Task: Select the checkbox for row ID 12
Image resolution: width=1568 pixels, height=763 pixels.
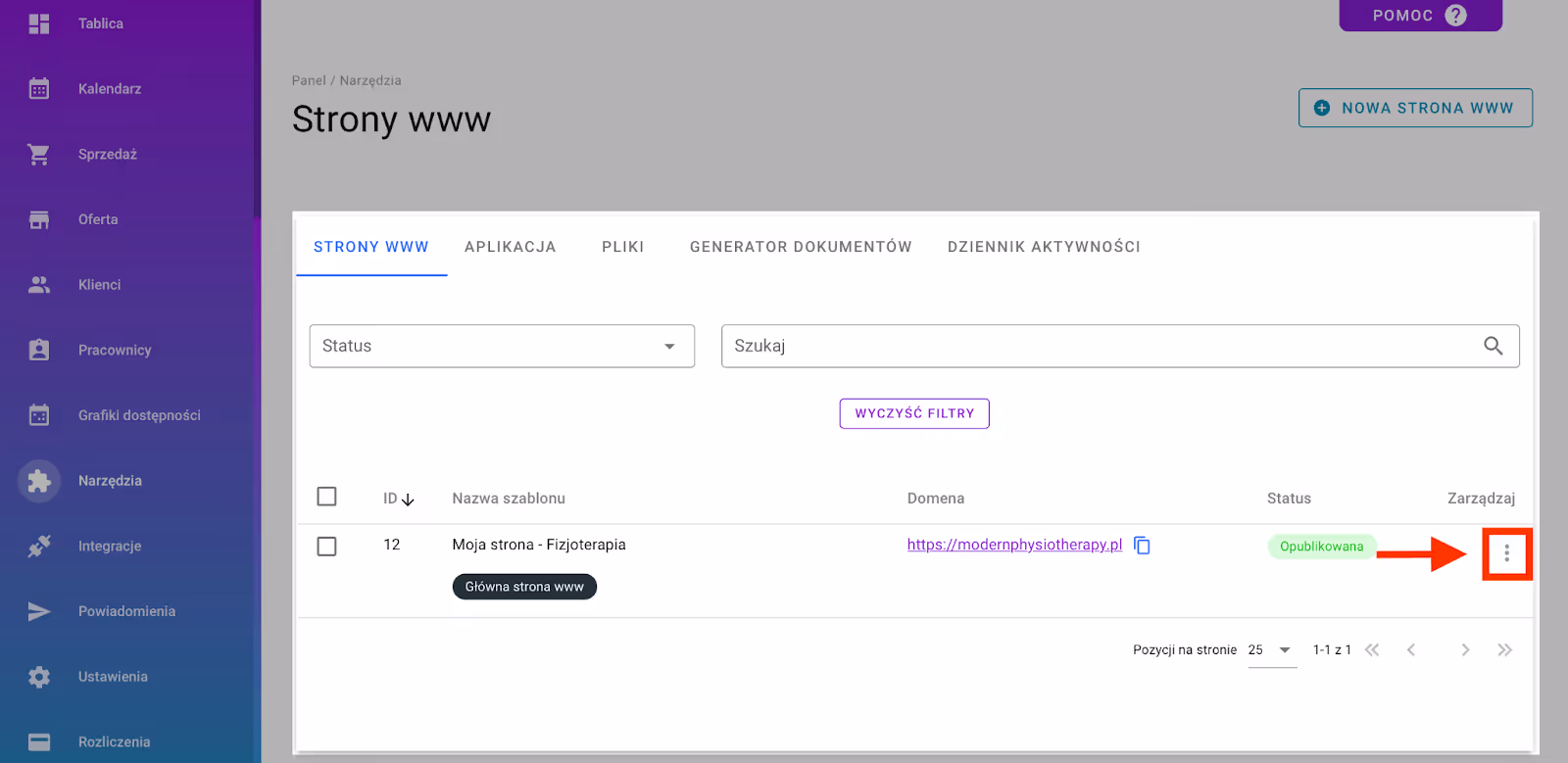Action: point(327,547)
